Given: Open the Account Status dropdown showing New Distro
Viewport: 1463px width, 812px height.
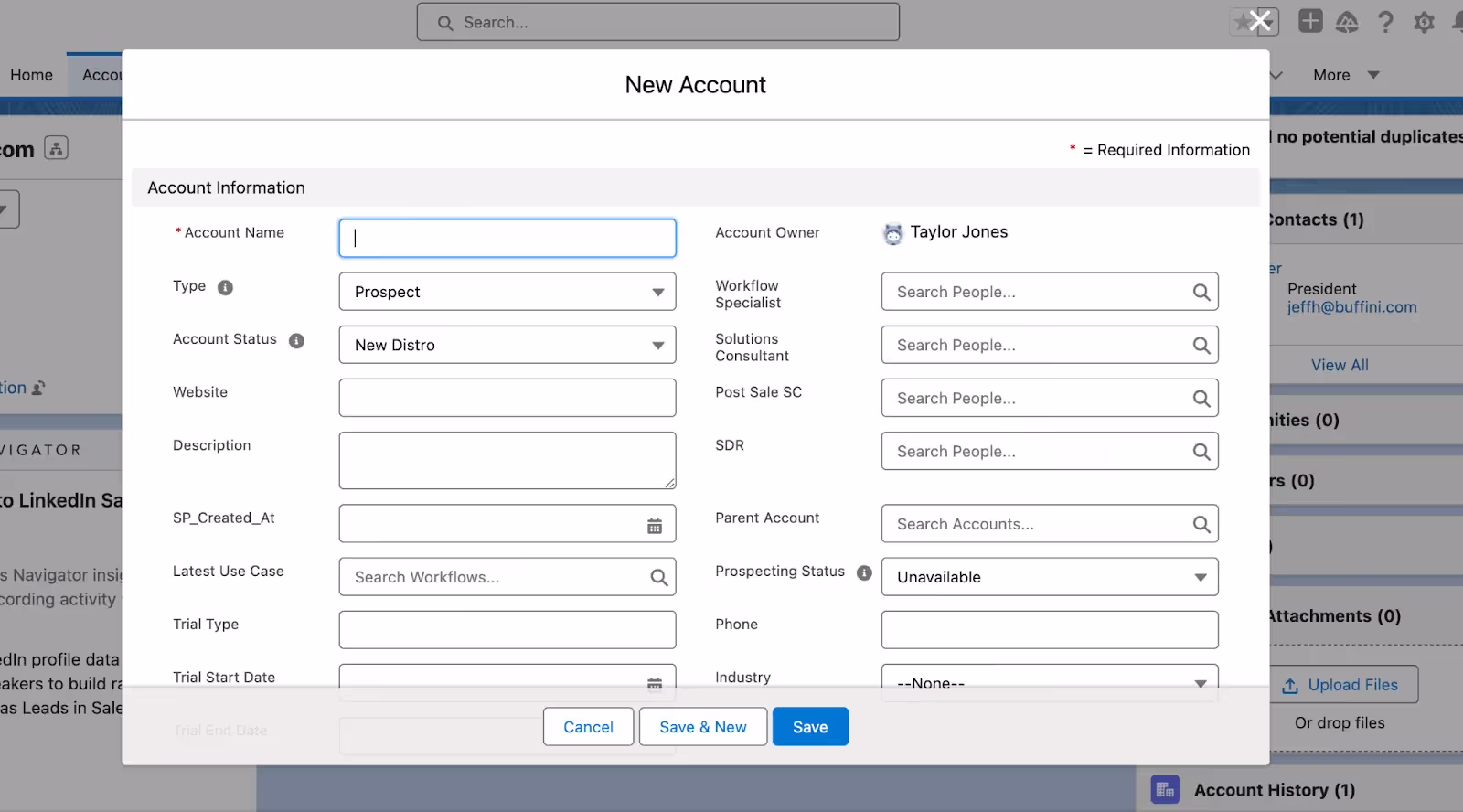Looking at the screenshot, I should (507, 345).
